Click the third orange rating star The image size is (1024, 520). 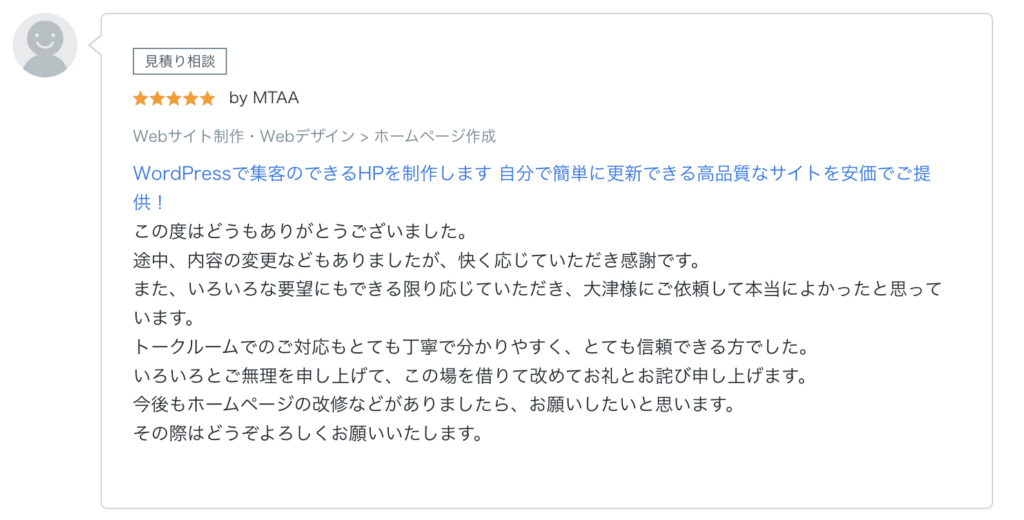tap(174, 98)
